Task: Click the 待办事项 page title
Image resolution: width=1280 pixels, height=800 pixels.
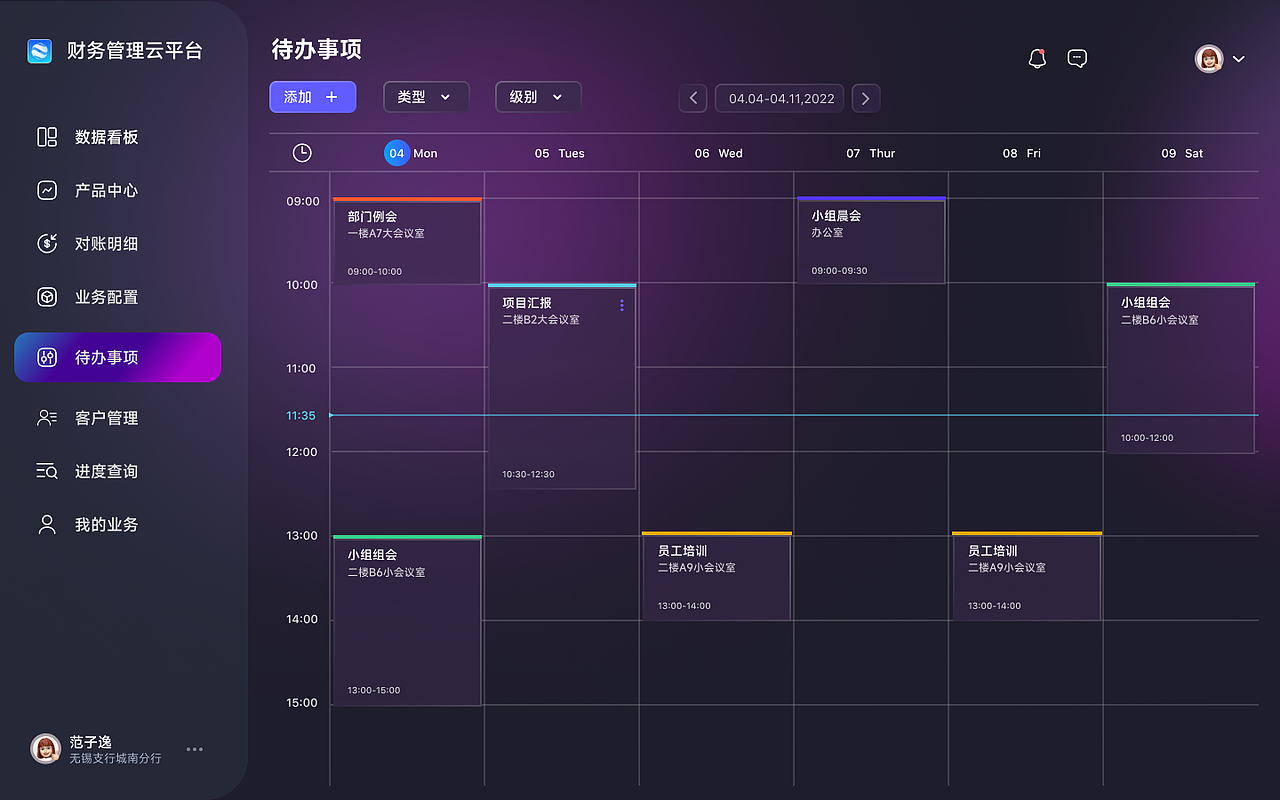Action: (317, 48)
